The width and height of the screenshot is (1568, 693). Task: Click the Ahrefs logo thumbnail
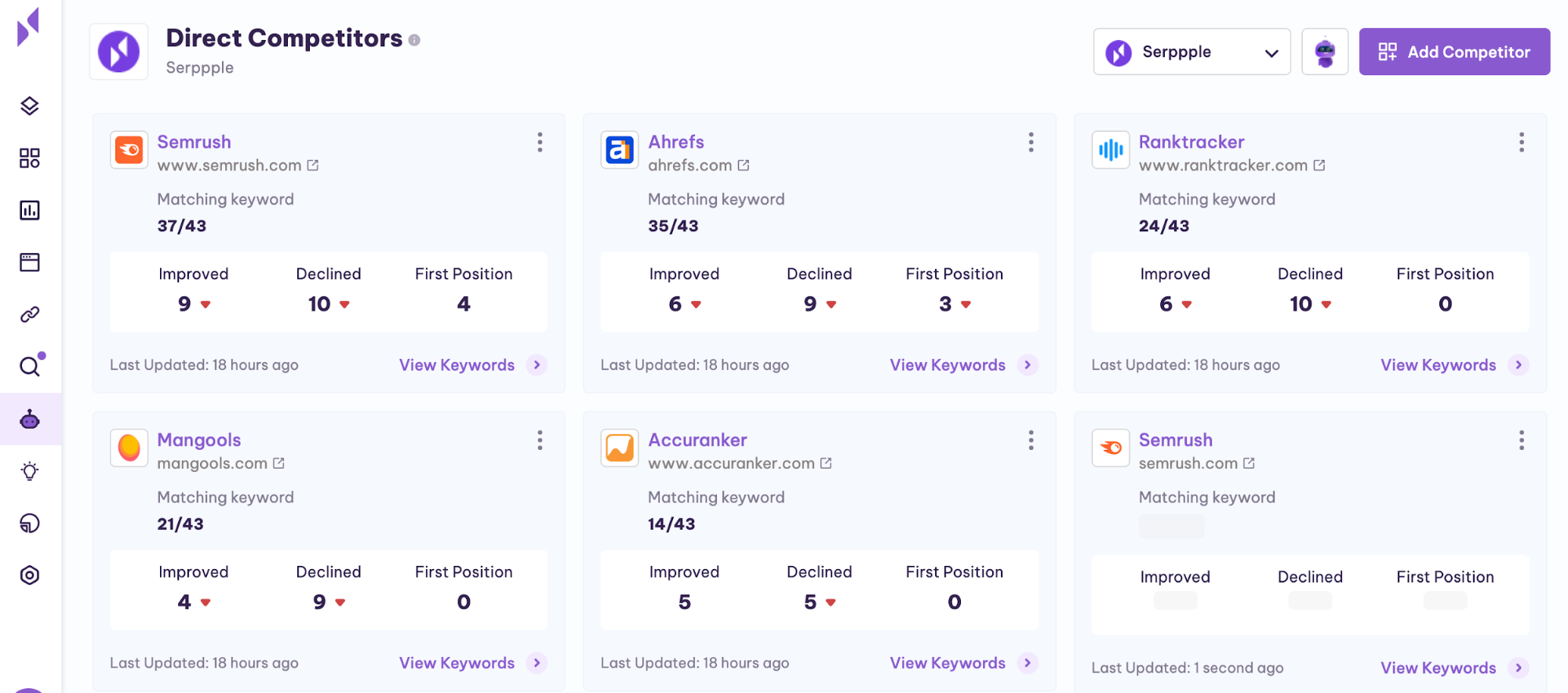(x=620, y=150)
